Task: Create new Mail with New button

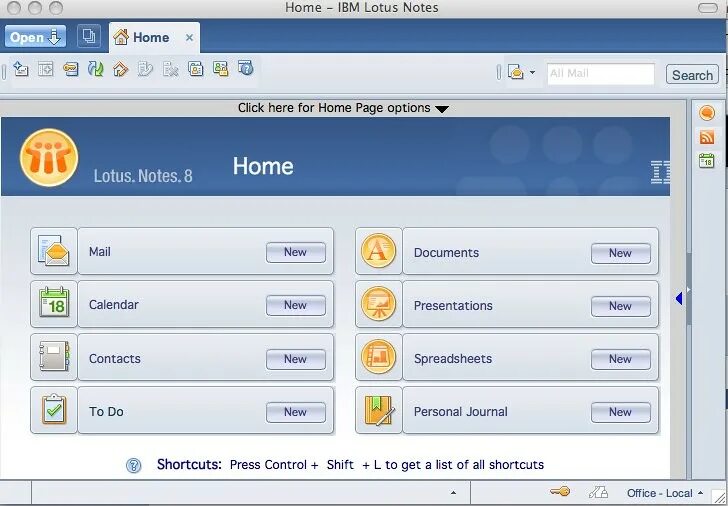Action: 296,252
